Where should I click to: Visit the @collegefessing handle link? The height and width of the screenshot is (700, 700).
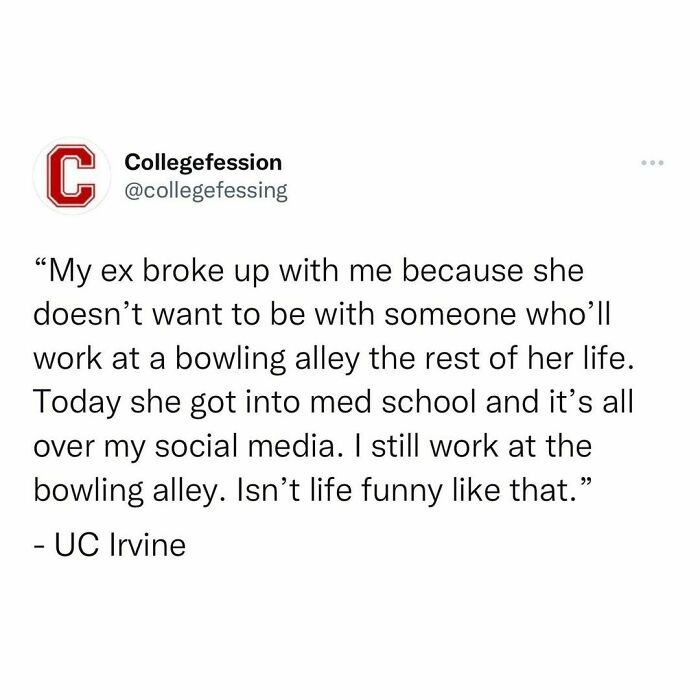tap(206, 191)
